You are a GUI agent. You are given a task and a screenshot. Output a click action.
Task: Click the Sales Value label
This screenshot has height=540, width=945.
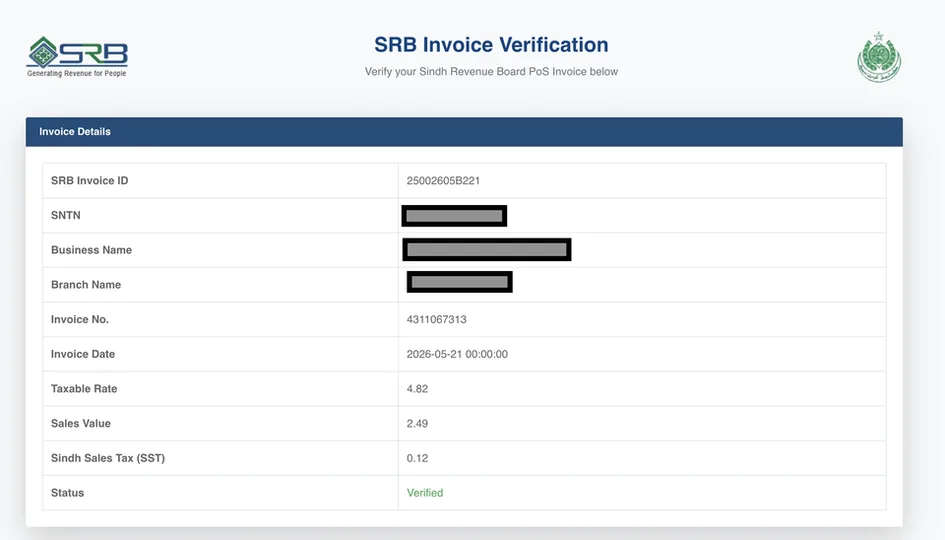81,424
